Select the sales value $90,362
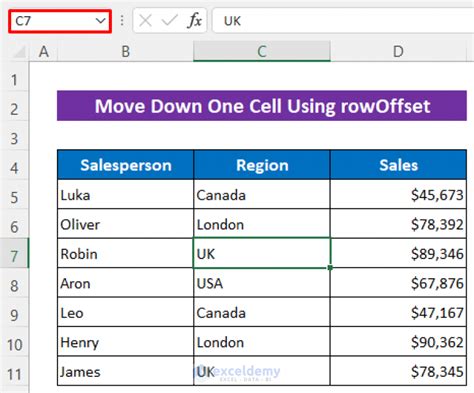The height and width of the screenshot is (393, 474). click(398, 342)
